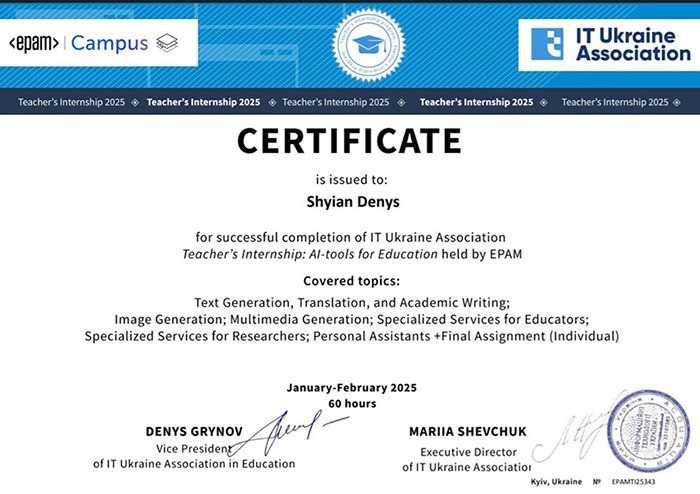Click the Covered topics heading
700x494 pixels.
click(x=351, y=280)
